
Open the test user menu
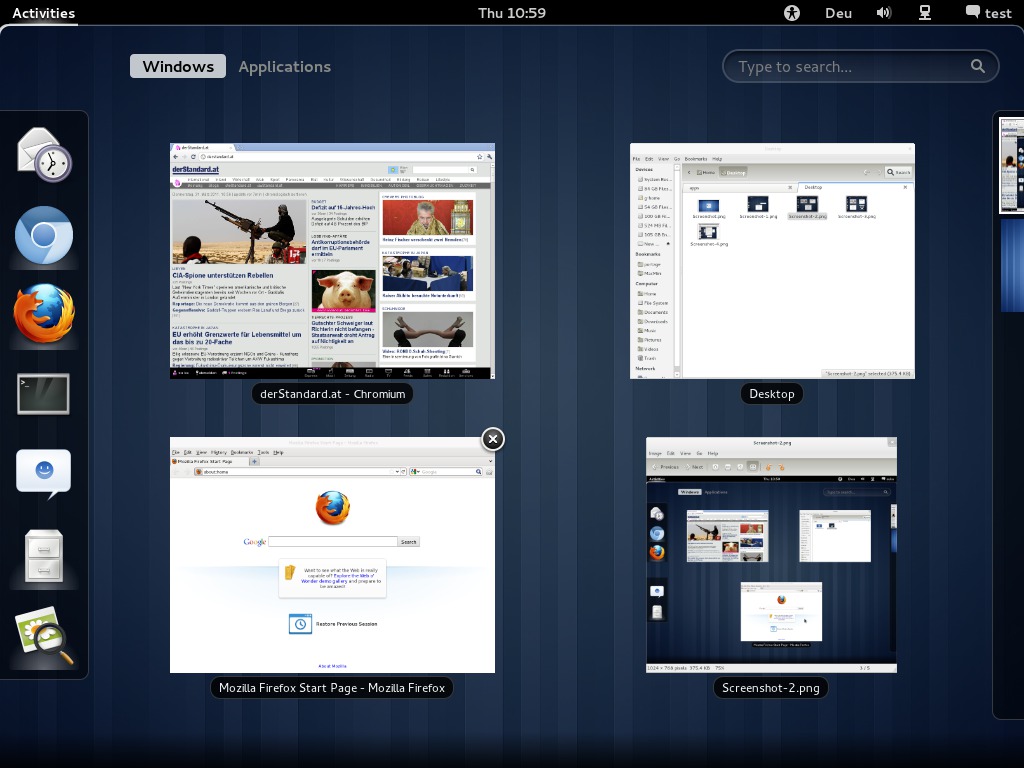click(x=989, y=13)
